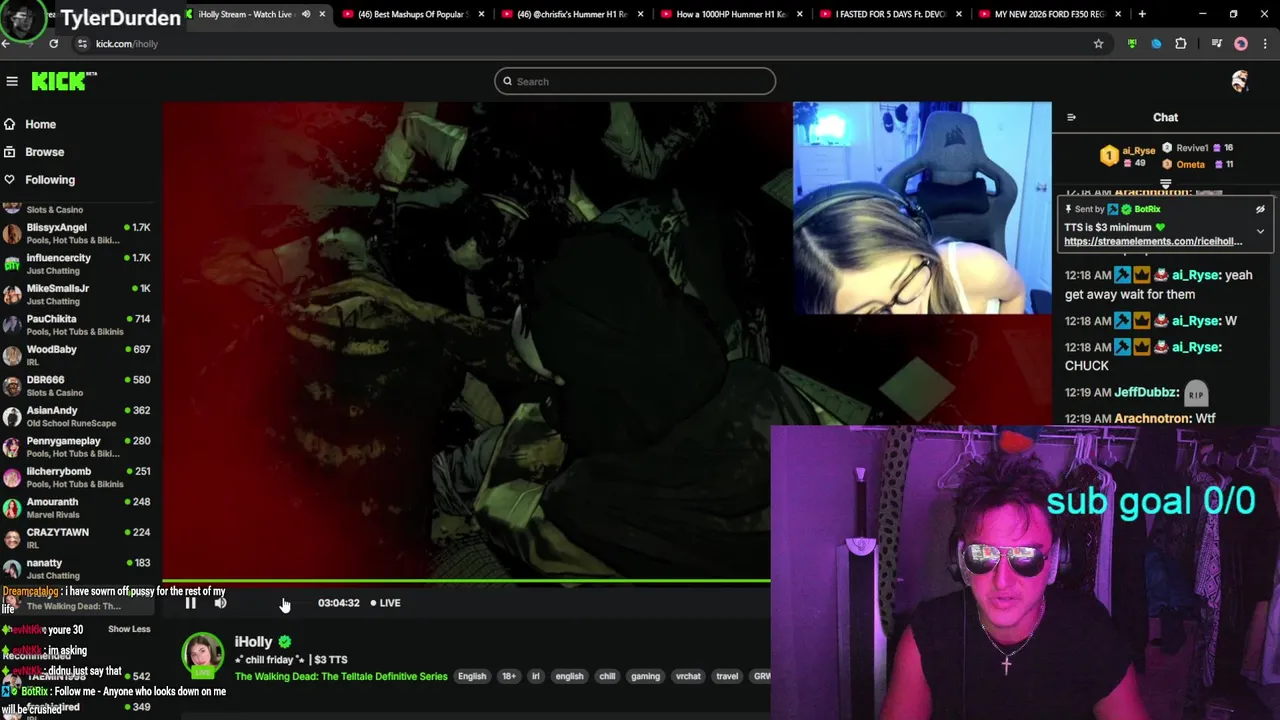This screenshot has width=1280, height=720.
Task: Hide the pinned chat message
Action: point(1260,210)
